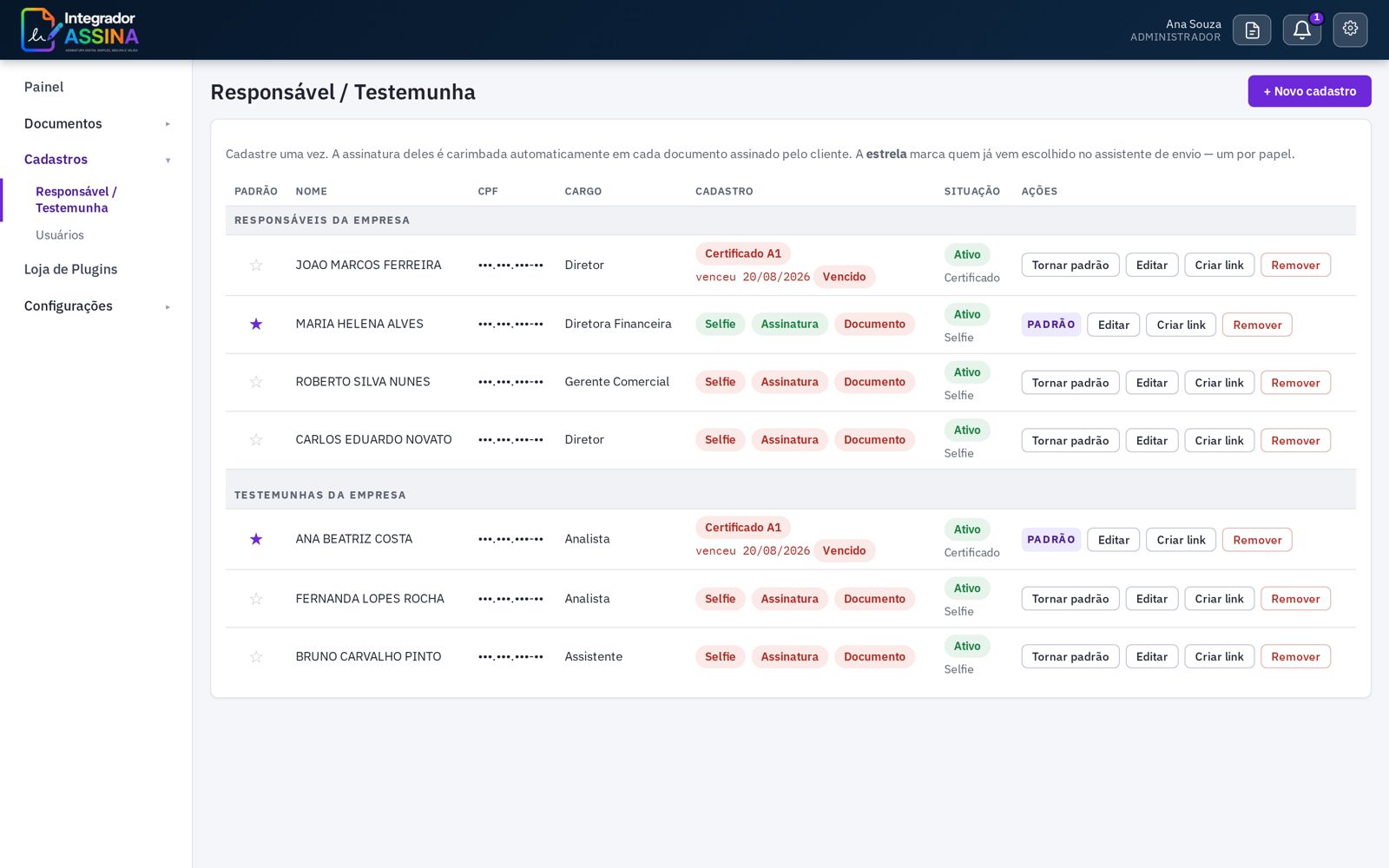Create link for Ana Beatriz Costa

1181,540
